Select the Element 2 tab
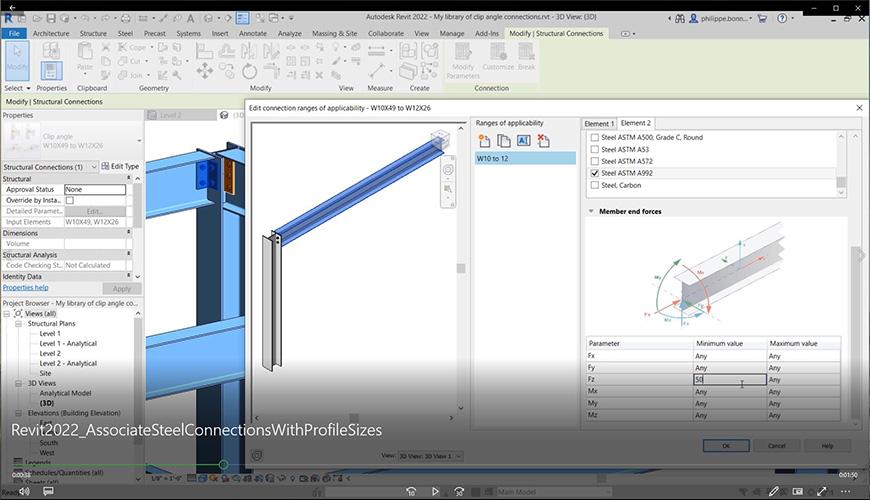Viewport: 870px width, 500px height. [636, 123]
